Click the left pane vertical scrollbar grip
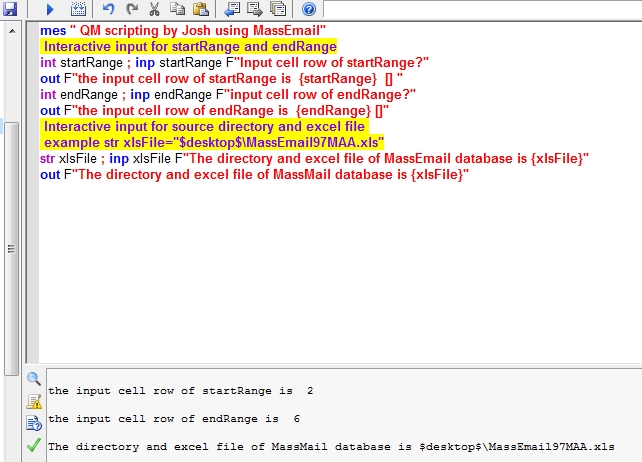 pos(12,249)
